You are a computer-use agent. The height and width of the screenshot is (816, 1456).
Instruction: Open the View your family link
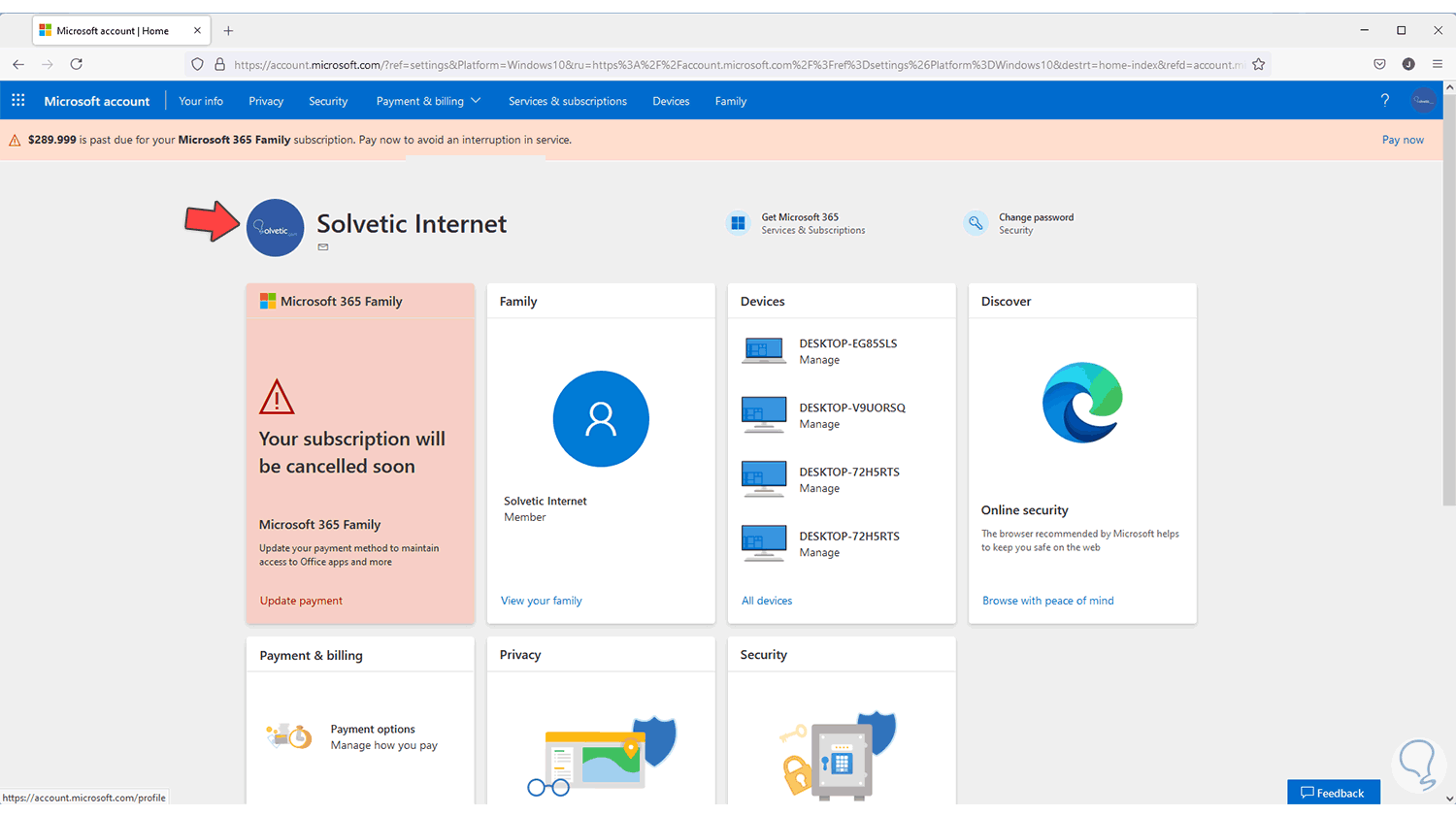[x=542, y=601]
